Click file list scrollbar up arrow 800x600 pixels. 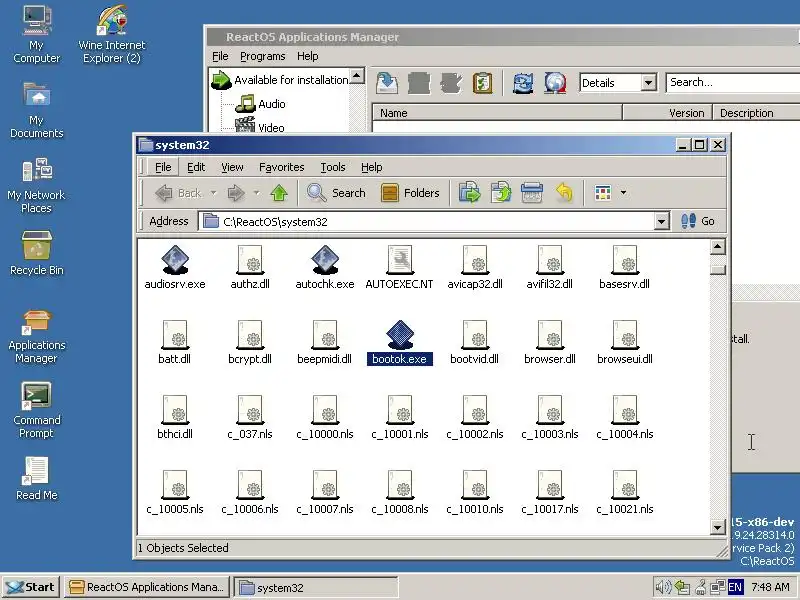coord(717,247)
